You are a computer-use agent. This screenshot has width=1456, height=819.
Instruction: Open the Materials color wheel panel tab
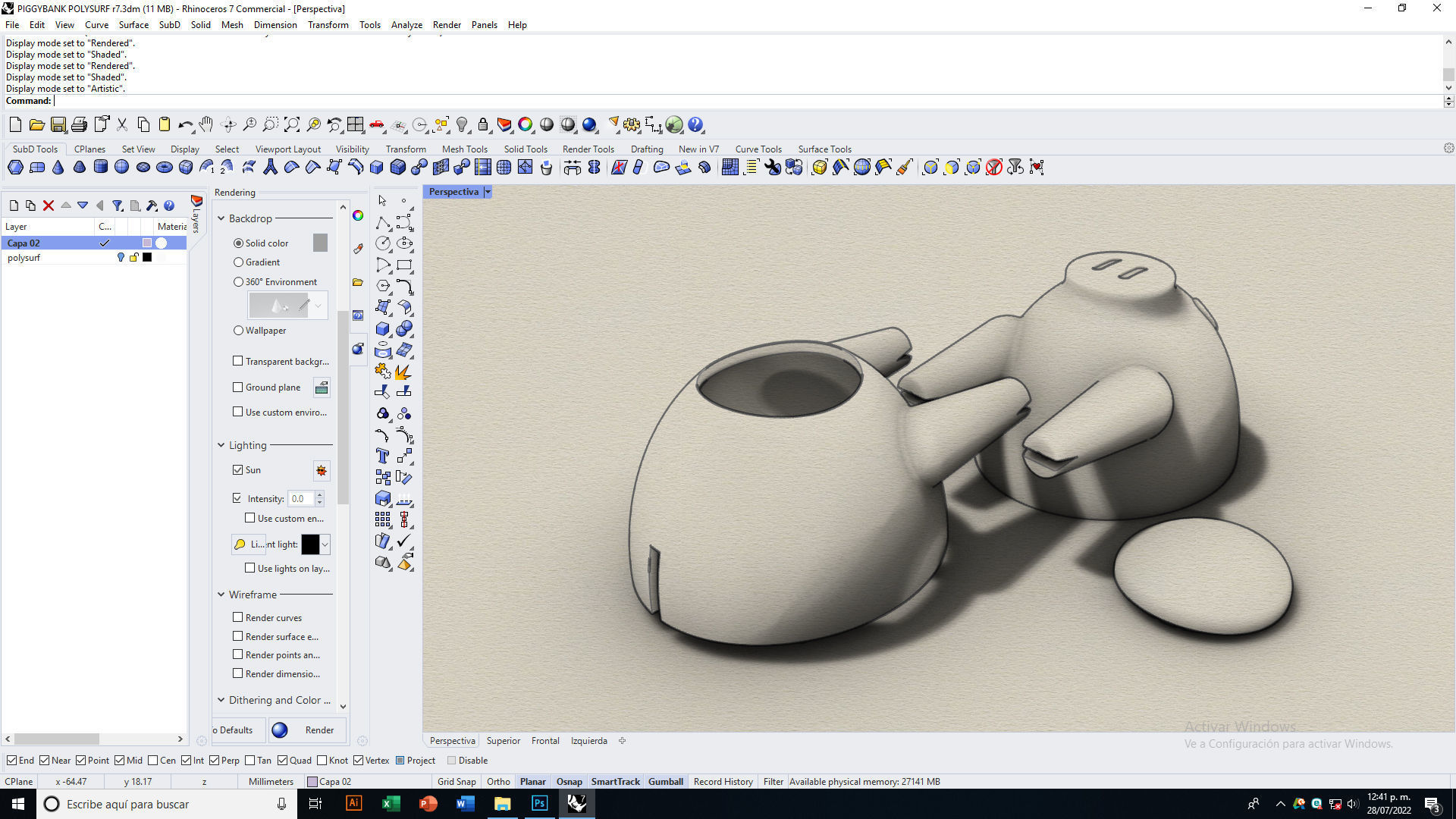tap(358, 216)
